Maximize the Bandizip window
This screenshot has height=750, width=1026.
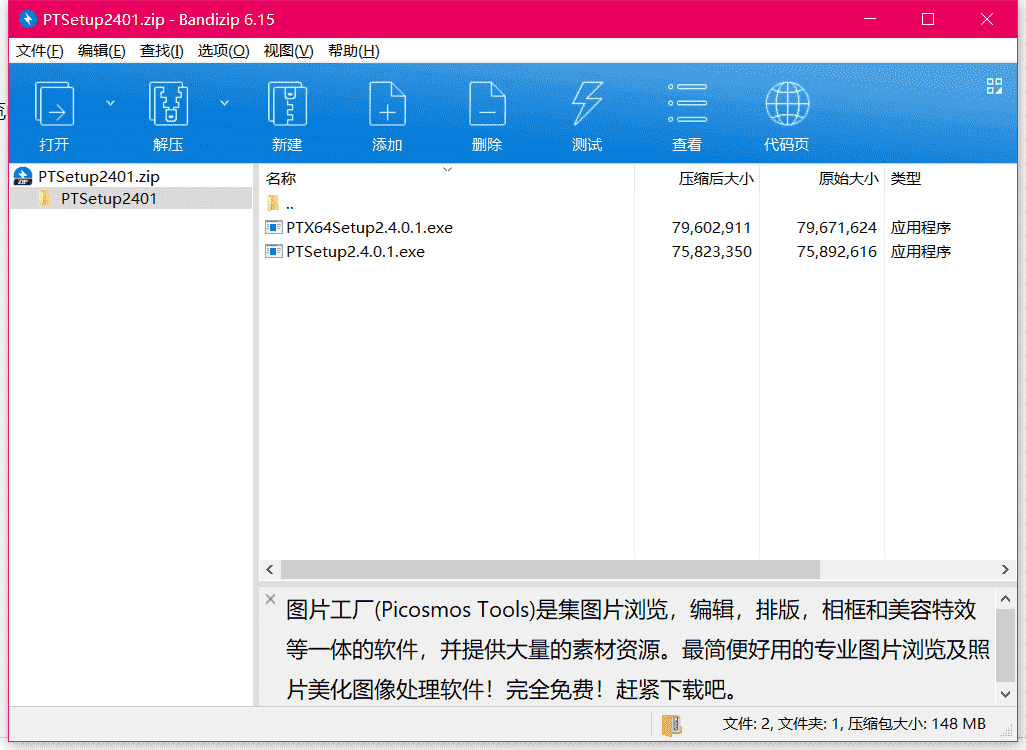click(928, 19)
